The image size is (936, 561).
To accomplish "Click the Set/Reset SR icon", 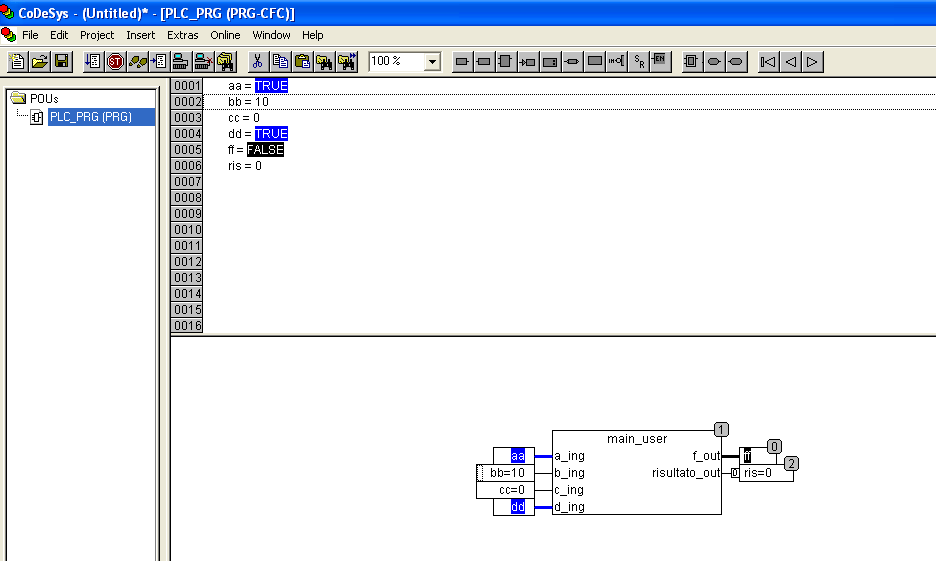I will [x=639, y=62].
